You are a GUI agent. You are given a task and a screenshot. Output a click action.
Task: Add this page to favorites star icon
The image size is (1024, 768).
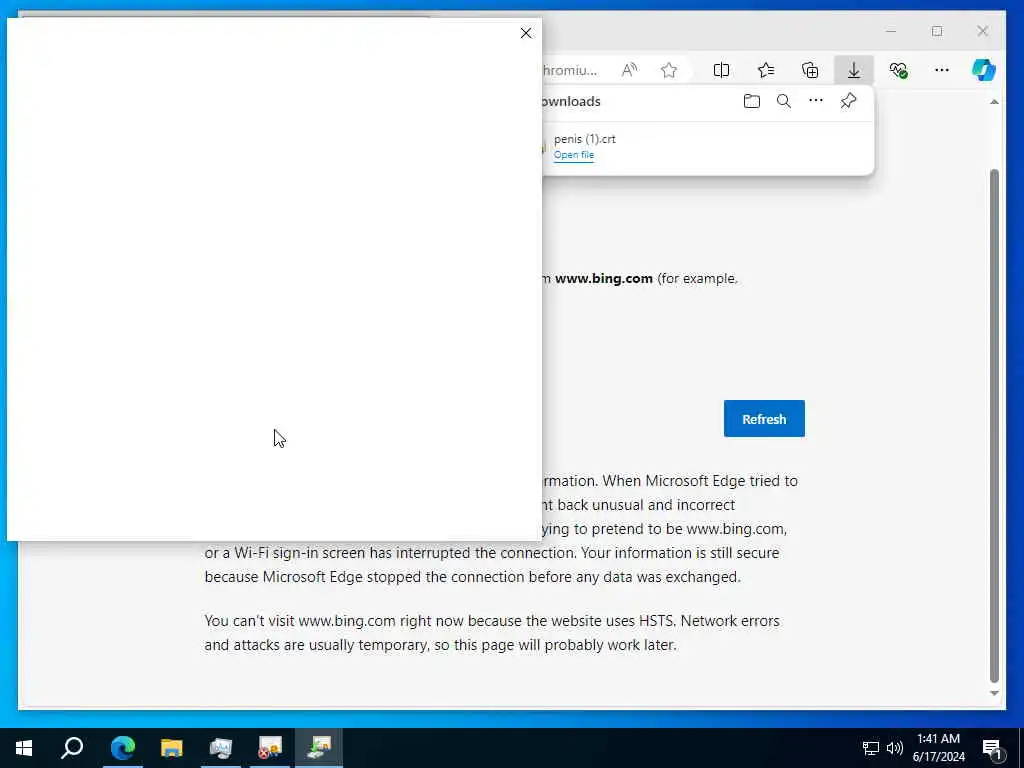click(x=669, y=70)
